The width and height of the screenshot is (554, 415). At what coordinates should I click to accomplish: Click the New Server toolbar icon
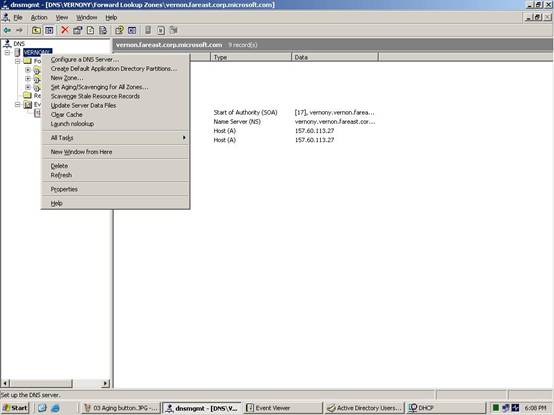tap(148, 30)
